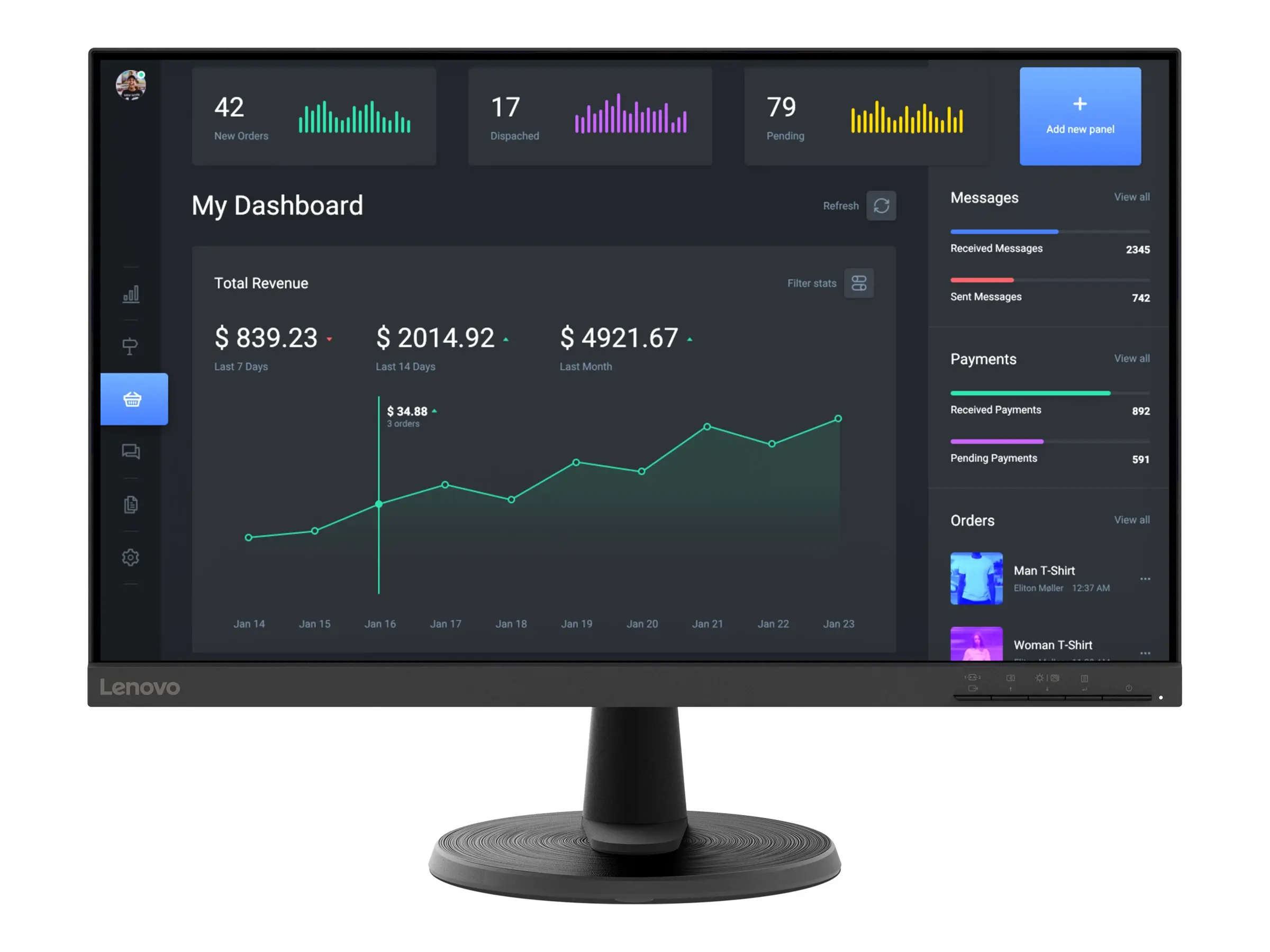Click View all link under Messages
Viewport: 1270px width, 952px height.
pos(1132,197)
